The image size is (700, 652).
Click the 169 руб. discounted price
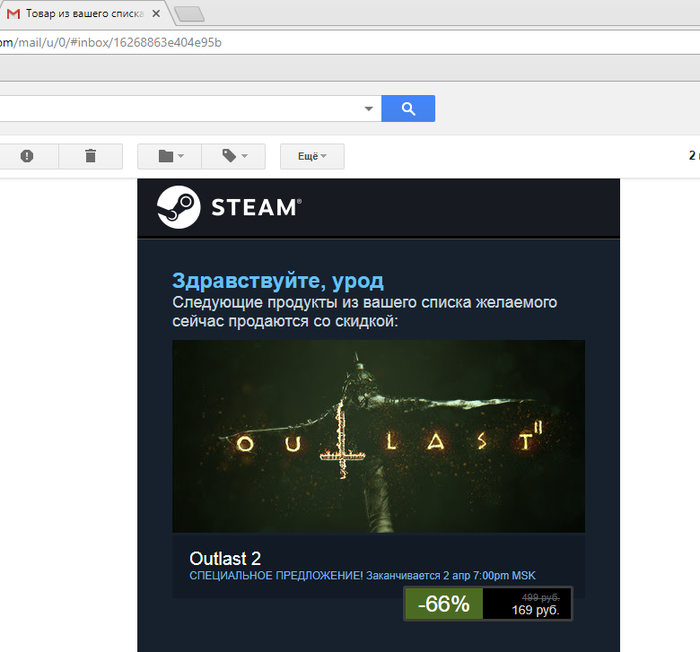pos(535,609)
